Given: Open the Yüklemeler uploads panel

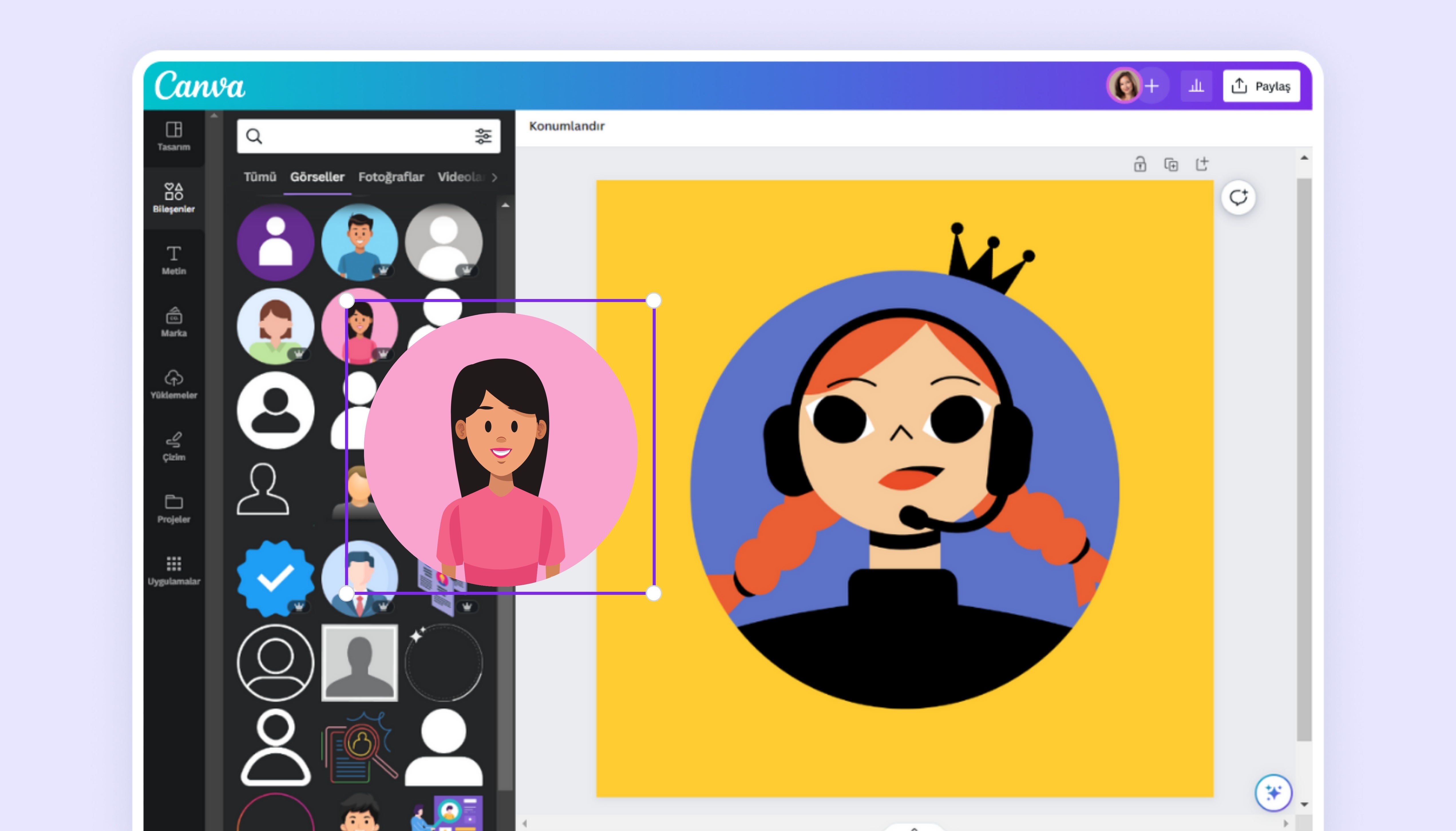Looking at the screenshot, I should click(173, 384).
